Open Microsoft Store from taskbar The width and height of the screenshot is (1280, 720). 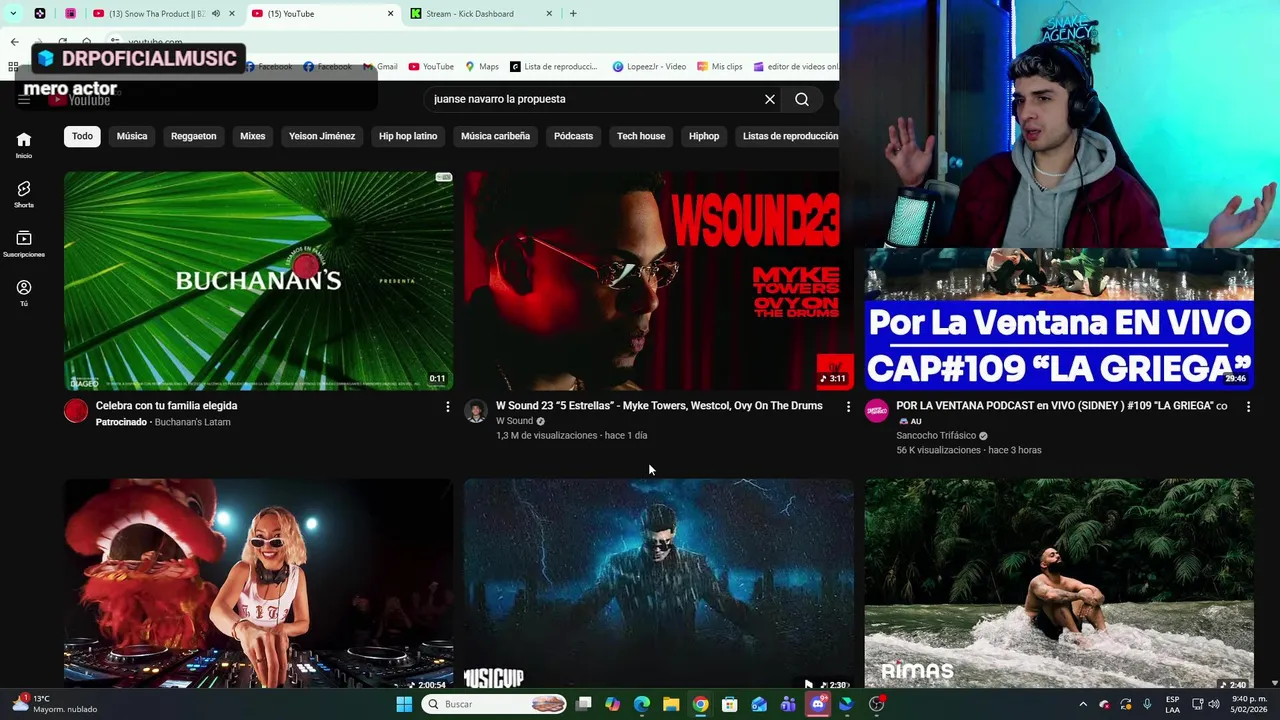pyautogui.click(x=730, y=704)
